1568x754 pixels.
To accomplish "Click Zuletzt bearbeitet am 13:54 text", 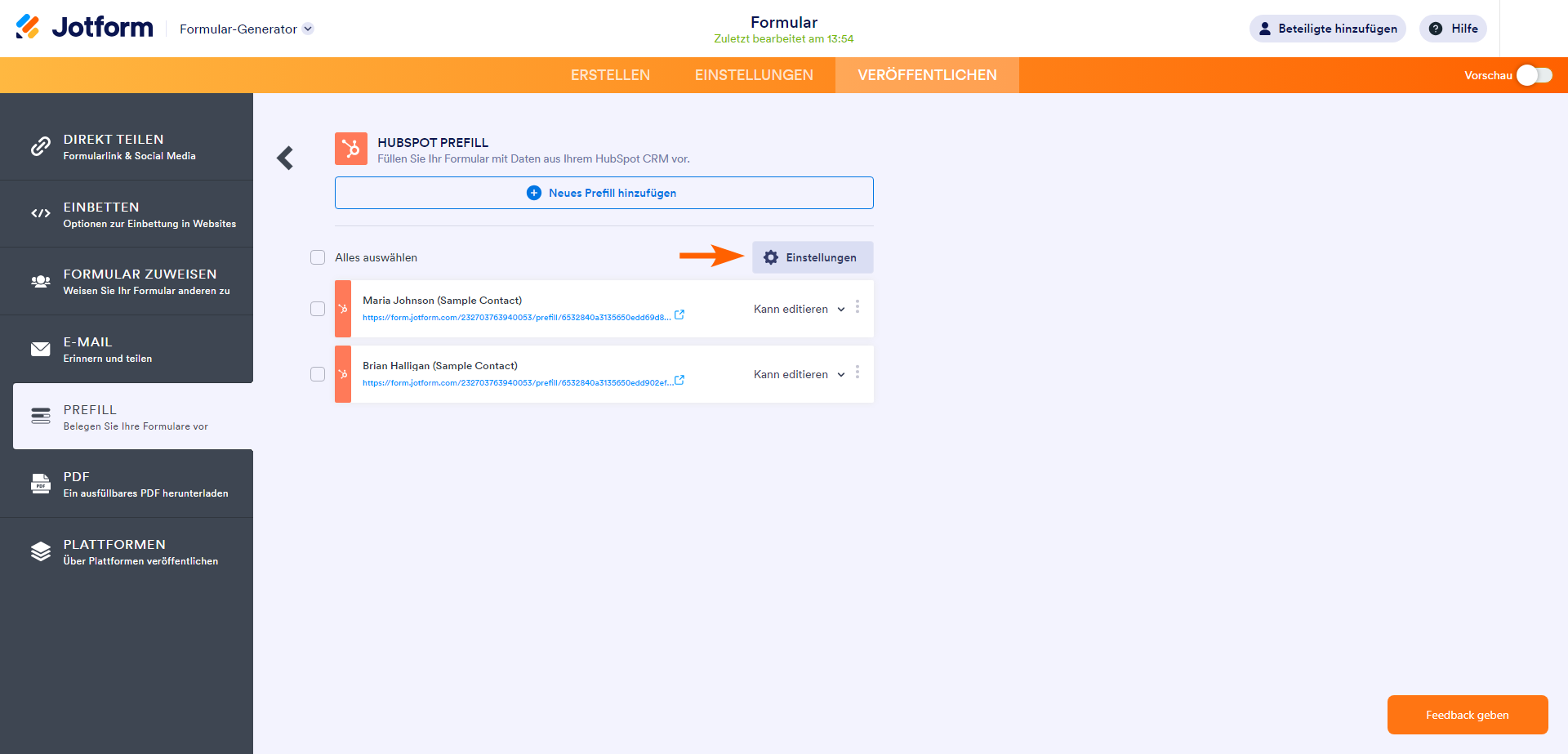I will [x=784, y=38].
